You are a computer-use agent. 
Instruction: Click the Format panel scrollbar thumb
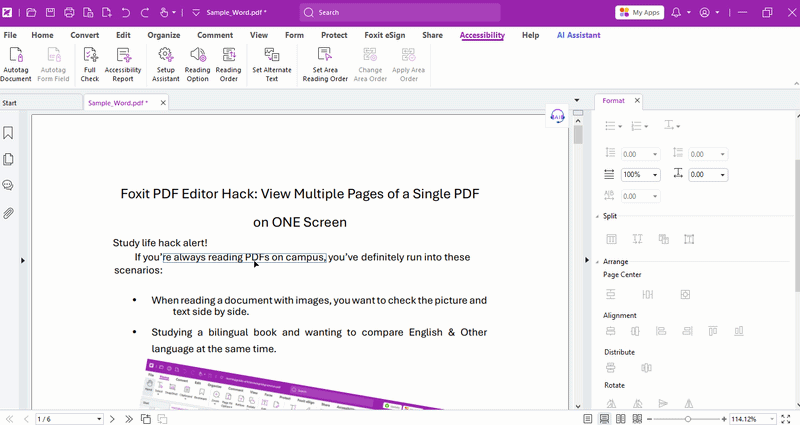797,224
